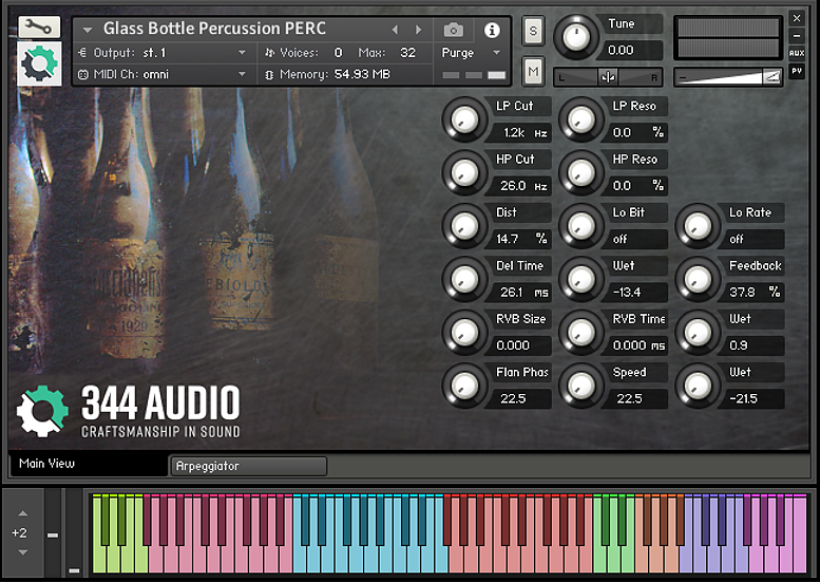
Task: Lower keyboard octave with down arrow
Action: pyautogui.click(x=22, y=552)
